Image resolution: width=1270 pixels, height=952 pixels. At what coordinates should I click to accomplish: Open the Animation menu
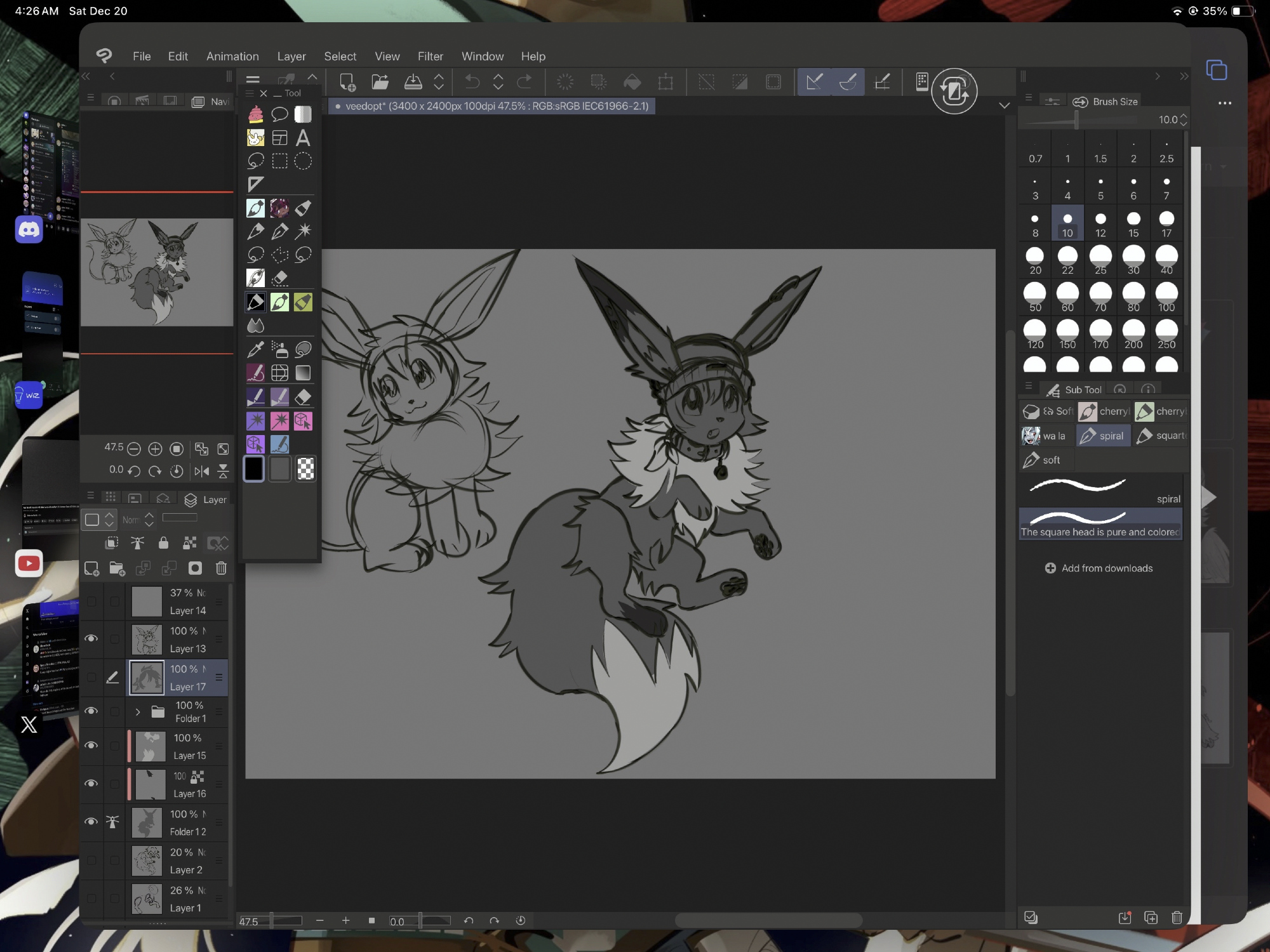[232, 57]
